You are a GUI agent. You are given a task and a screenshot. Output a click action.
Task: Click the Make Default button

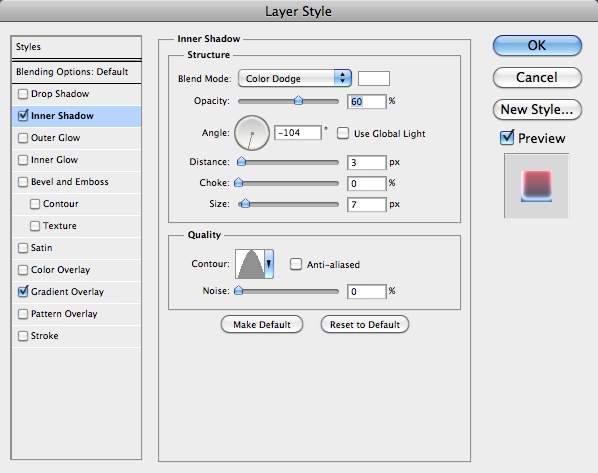[262, 325]
